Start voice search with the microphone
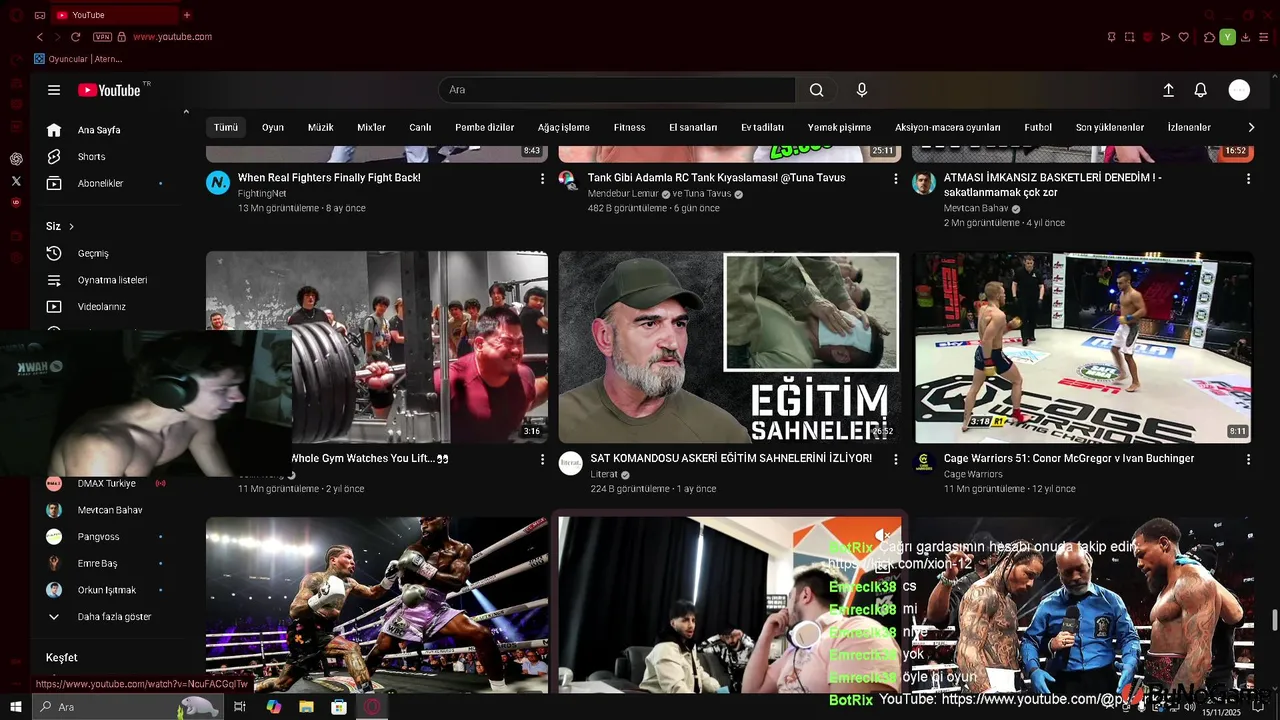The width and height of the screenshot is (1280, 720). [x=862, y=90]
